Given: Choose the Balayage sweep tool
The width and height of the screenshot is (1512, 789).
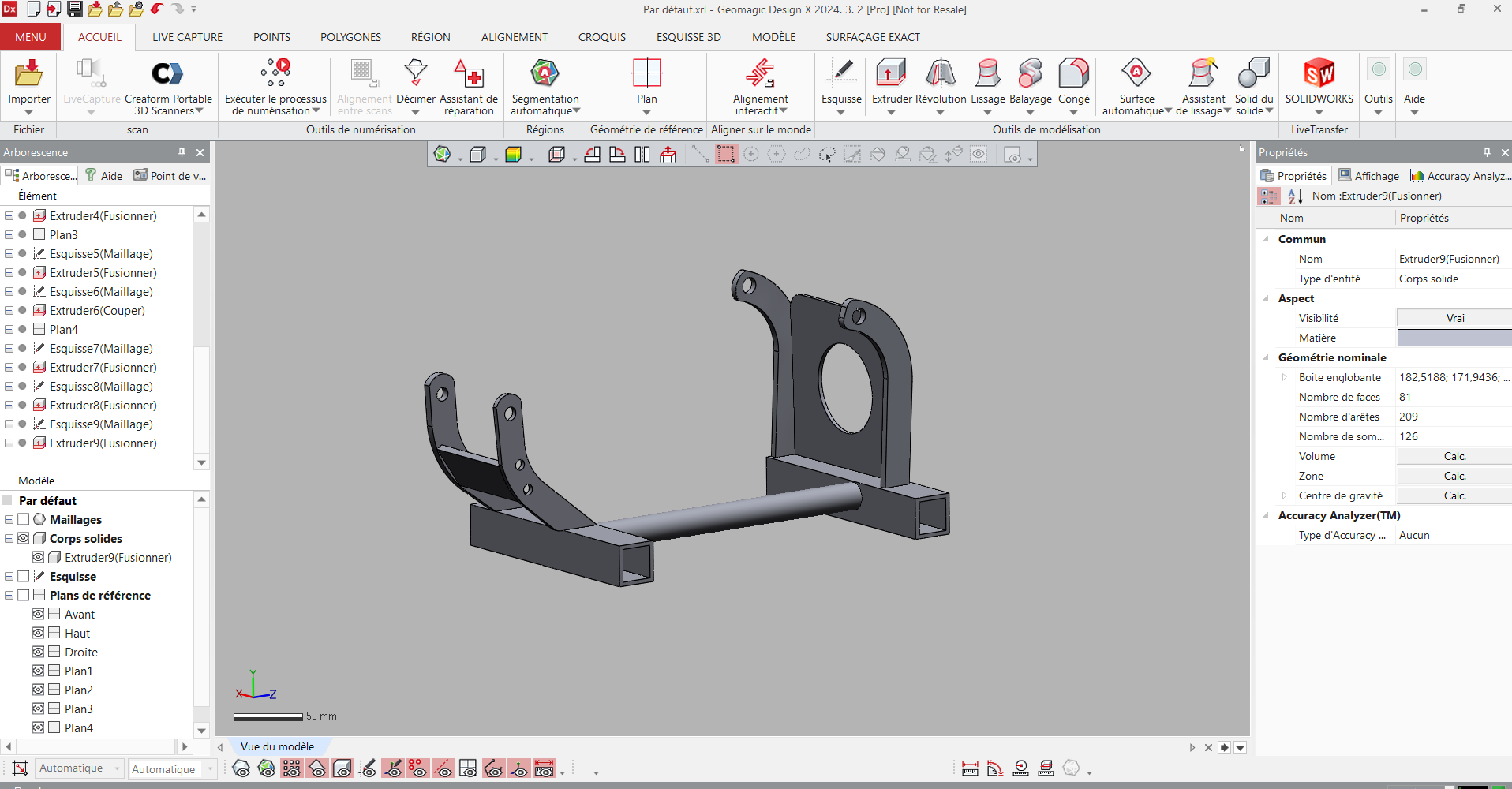Looking at the screenshot, I should pyautogui.click(x=1031, y=73).
